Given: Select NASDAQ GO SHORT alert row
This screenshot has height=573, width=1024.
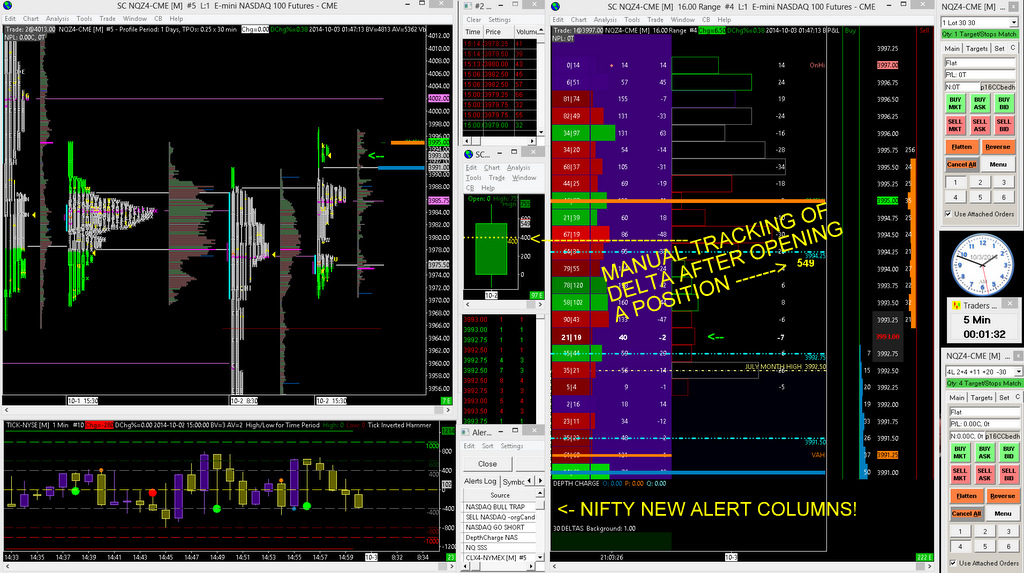Looking at the screenshot, I should click(500, 527).
